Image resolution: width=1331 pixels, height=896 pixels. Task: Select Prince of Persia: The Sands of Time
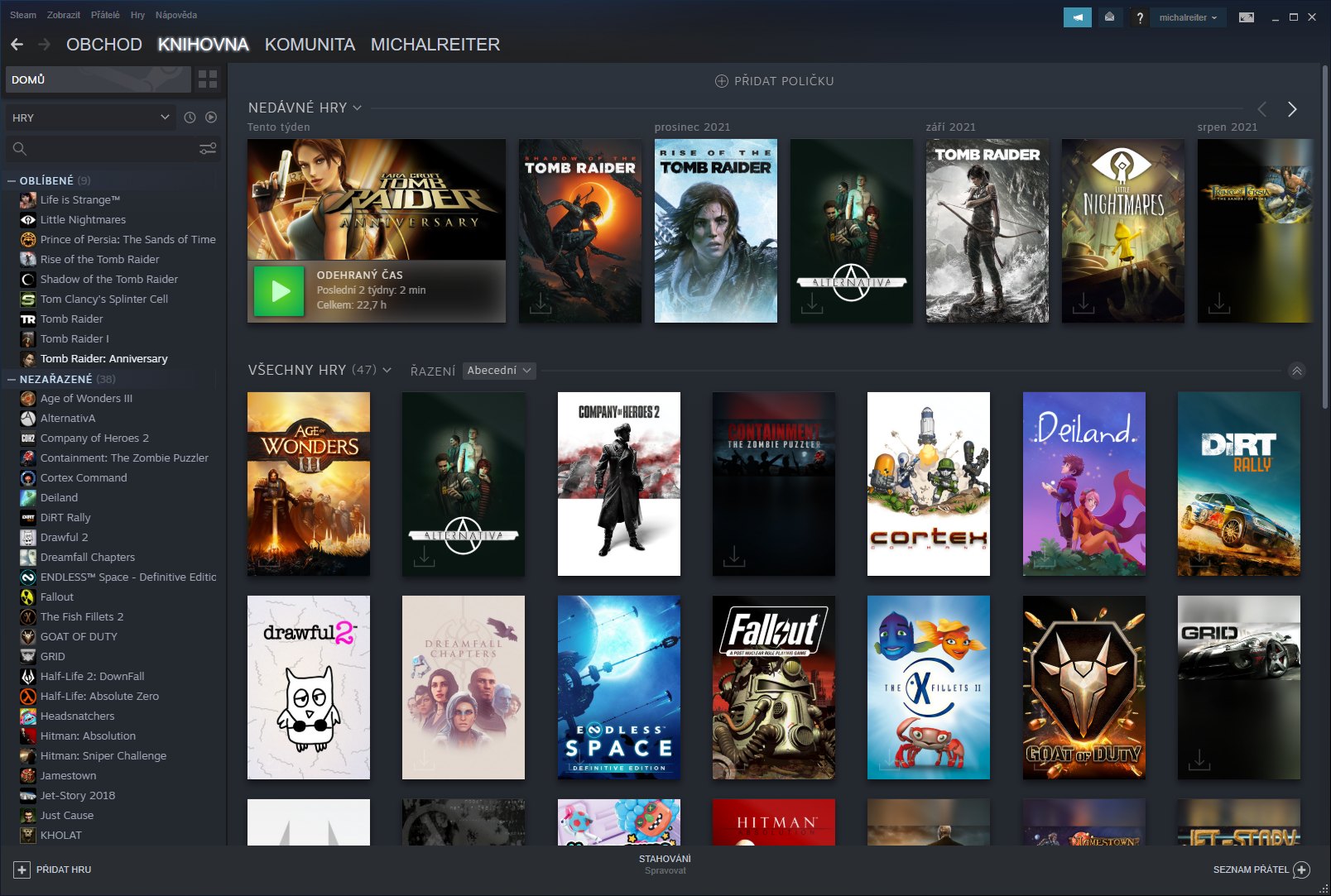pyautogui.click(x=128, y=240)
